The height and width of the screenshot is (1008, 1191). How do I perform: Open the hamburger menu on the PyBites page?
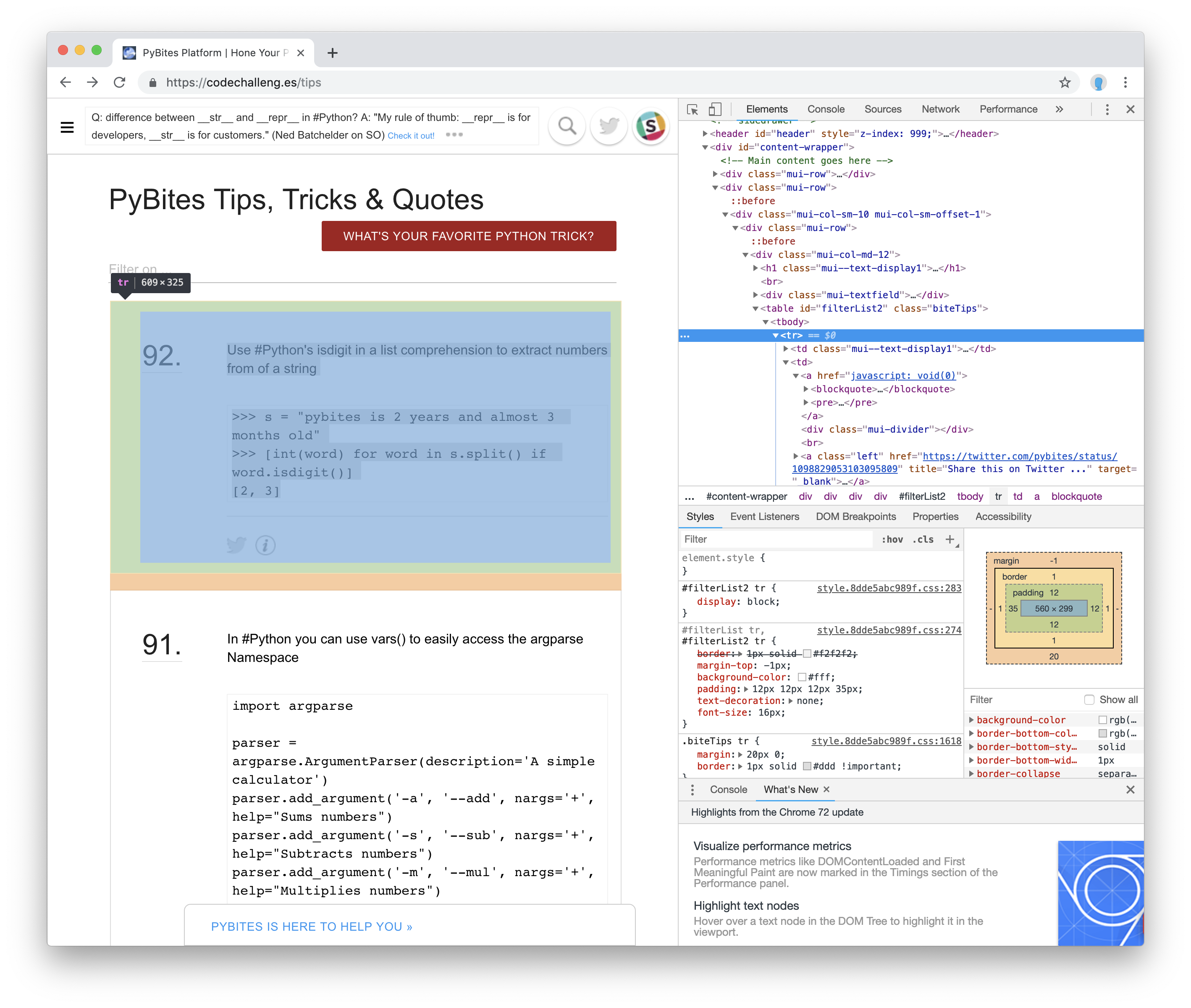tap(68, 127)
